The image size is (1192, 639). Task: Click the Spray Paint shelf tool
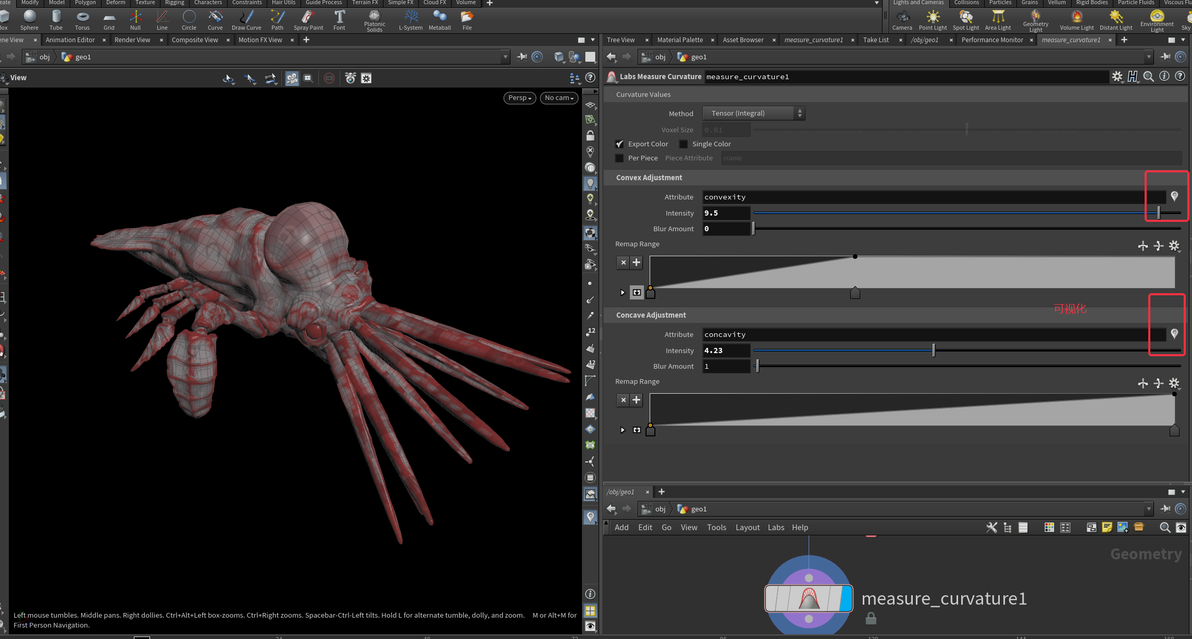(x=308, y=18)
